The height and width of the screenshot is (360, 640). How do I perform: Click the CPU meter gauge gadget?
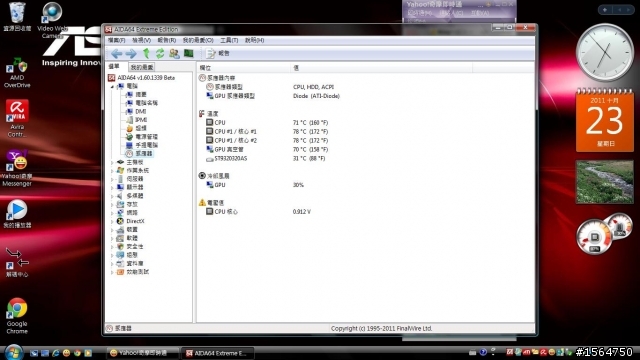click(595, 237)
